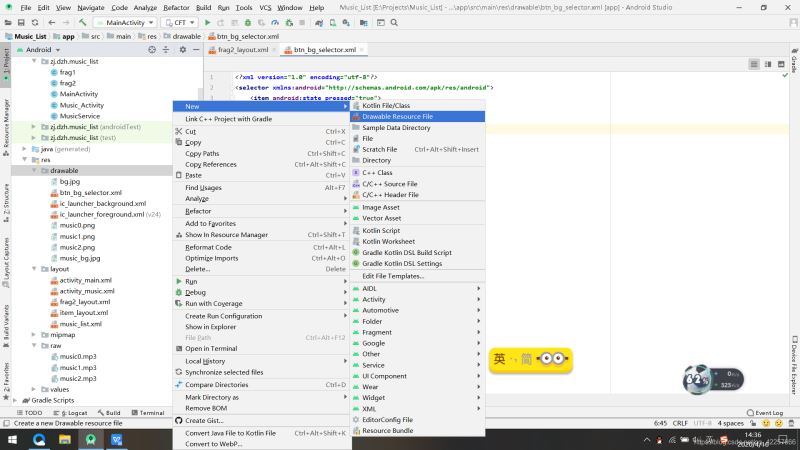Select btn_bg_selector.xml in project tree
The height and width of the screenshot is (450, 800).
click(x=90, y=192)
